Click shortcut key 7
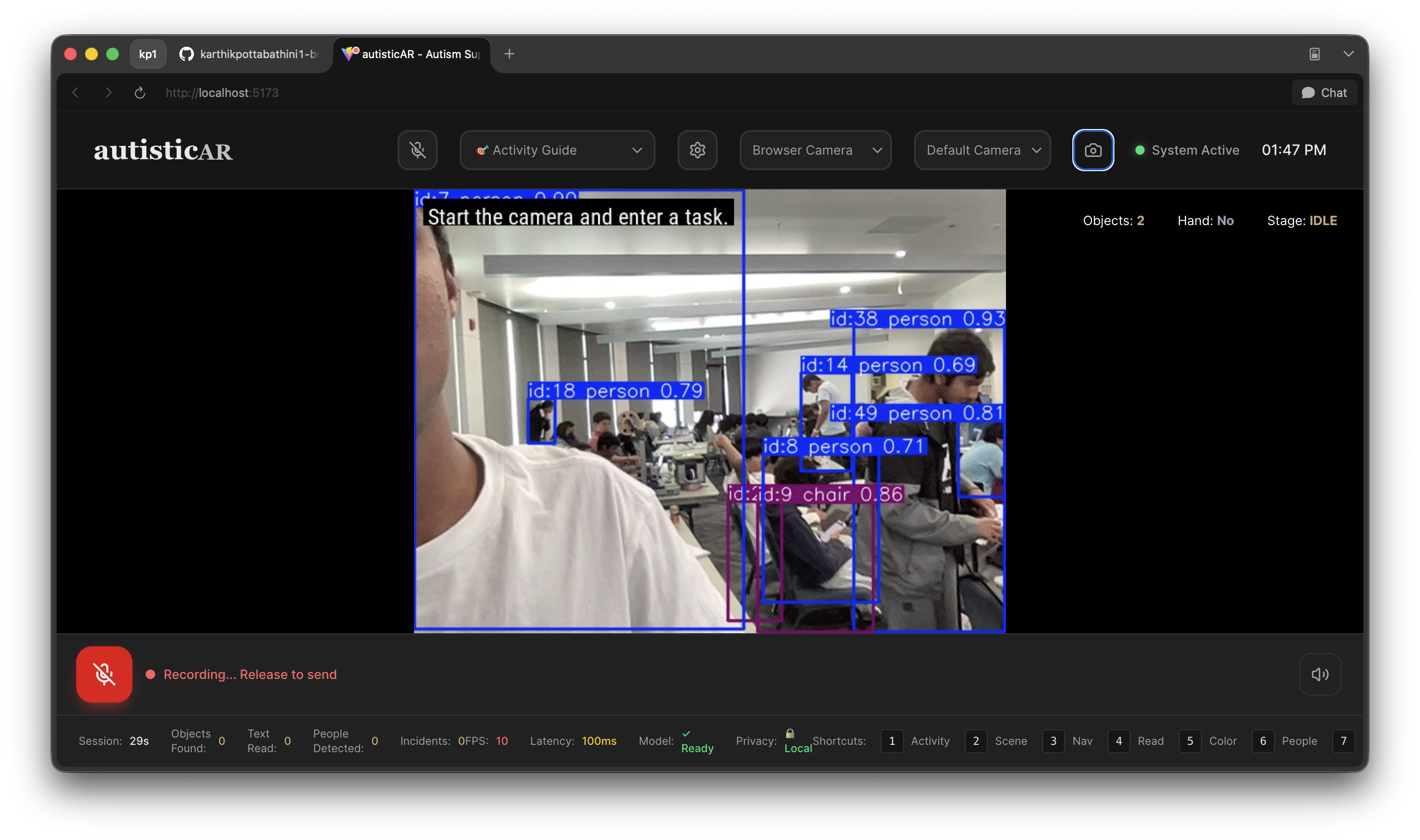Viewport: 1420px width, 840px height. pyautogui.click(x=1343, y=741)
